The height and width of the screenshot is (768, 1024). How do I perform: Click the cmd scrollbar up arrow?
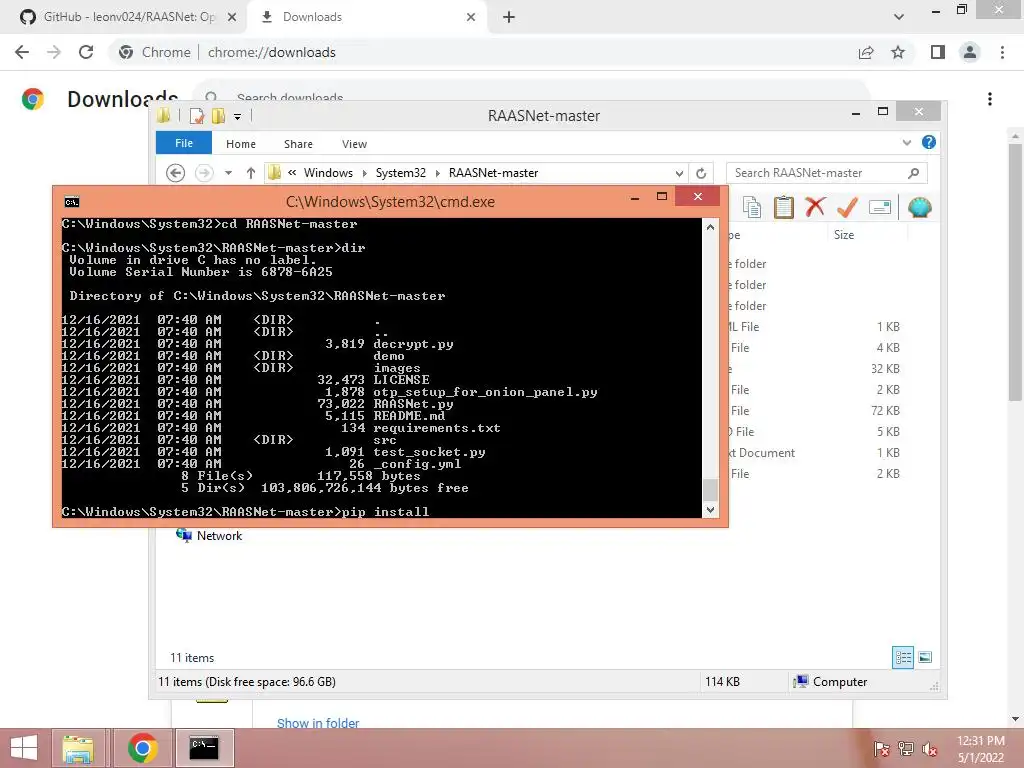[x=711, y=227]
